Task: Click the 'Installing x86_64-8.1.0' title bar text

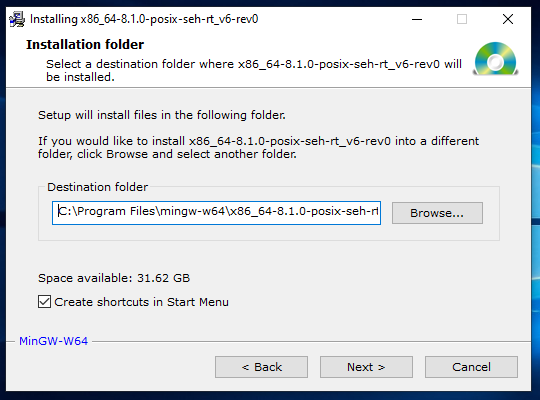Action: [x=144, y=19]
